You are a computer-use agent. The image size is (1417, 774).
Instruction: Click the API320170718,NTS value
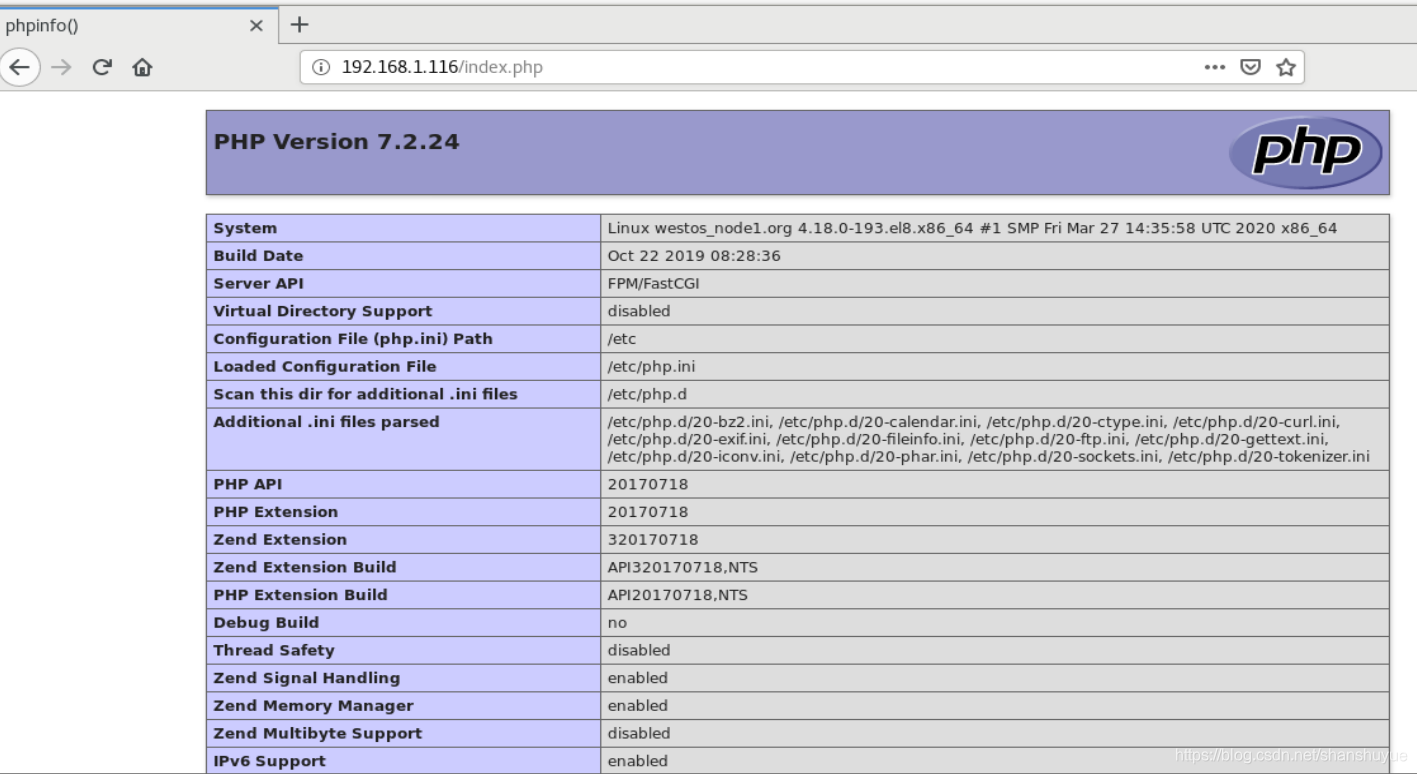tap(682, 567)
